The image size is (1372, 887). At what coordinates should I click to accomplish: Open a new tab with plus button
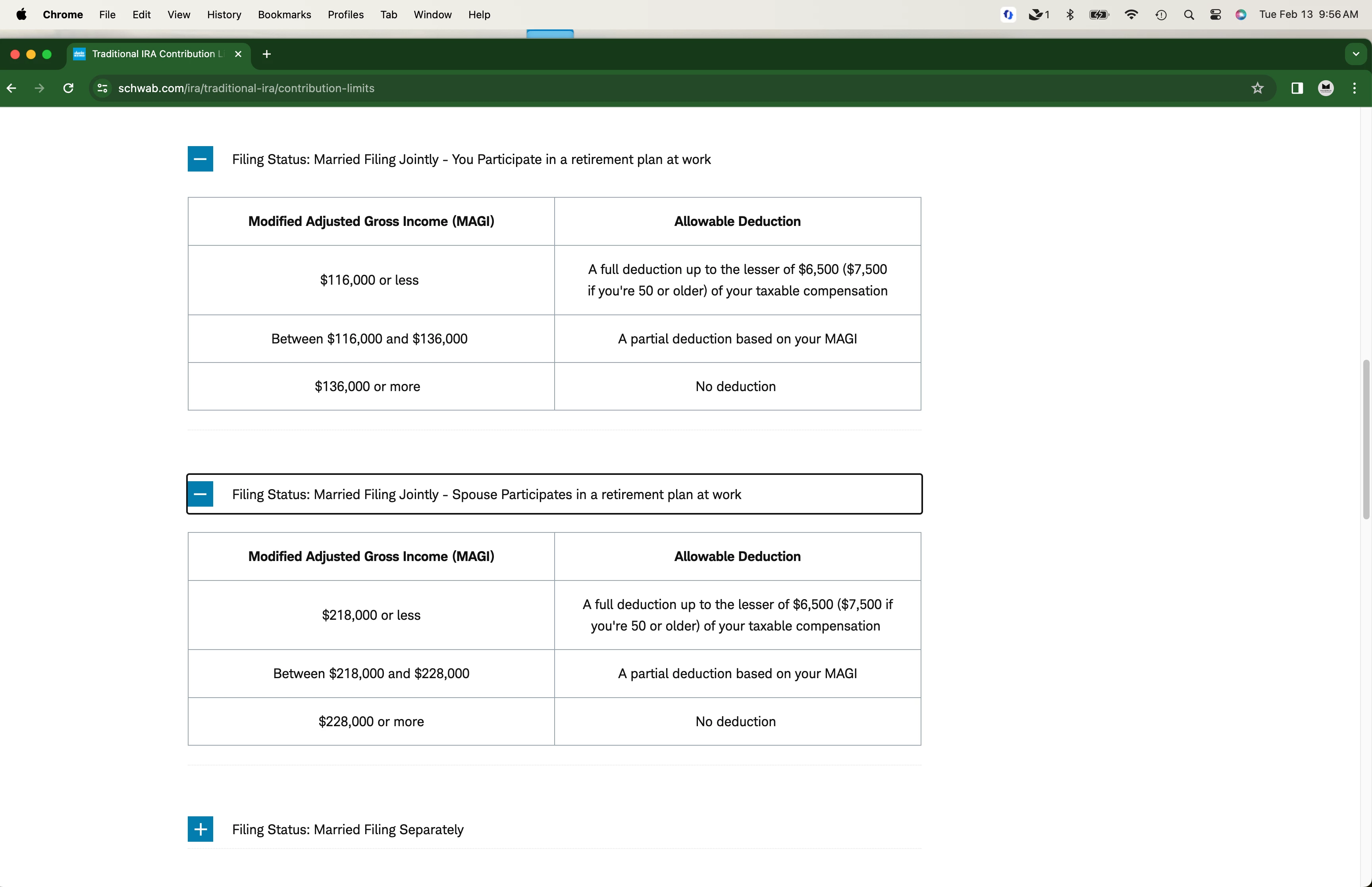pos(266,54)
